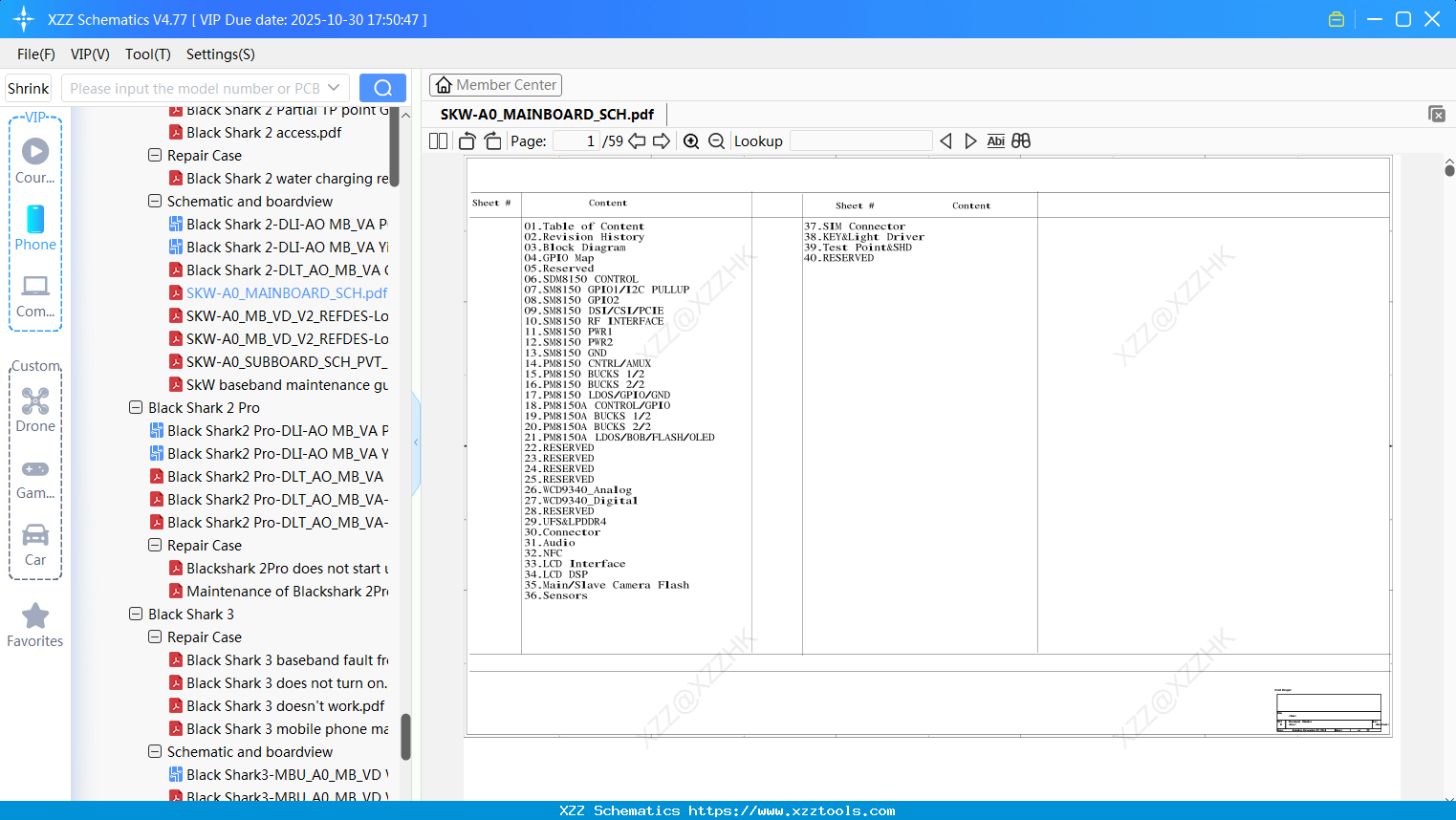The width and height of the screenshot is (1456, 820).
Task: Open Black Shark 2-DLT_AO_MB_VA PDF
Action: [x=278, y=270]
